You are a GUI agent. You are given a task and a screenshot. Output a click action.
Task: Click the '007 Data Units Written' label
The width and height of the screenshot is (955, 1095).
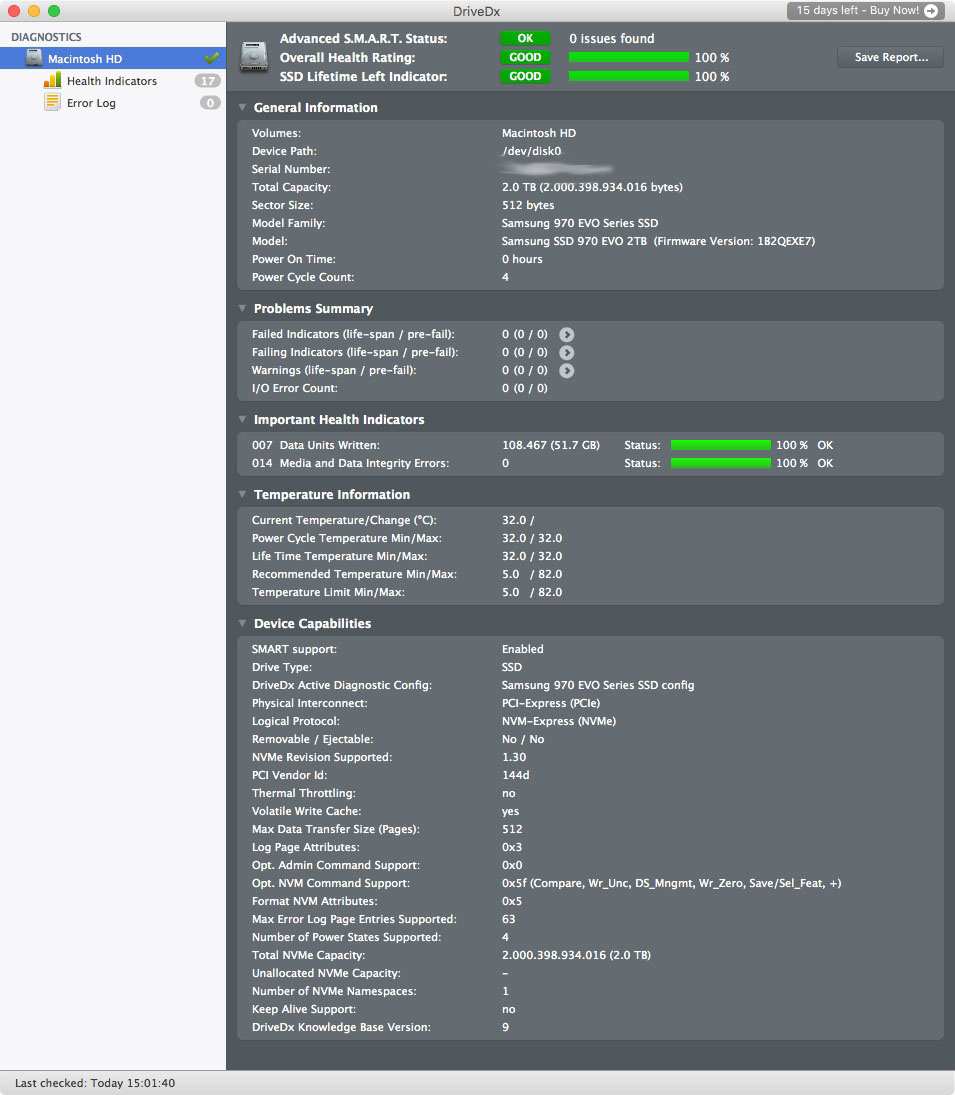(x=316, y=445)
